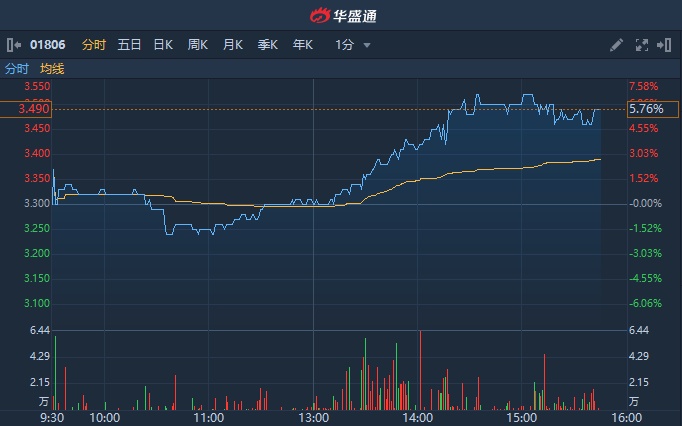Click the collapse panel icon beside 01806
Viewport: 682px width, 426px height.
click(x=14, y=45)
